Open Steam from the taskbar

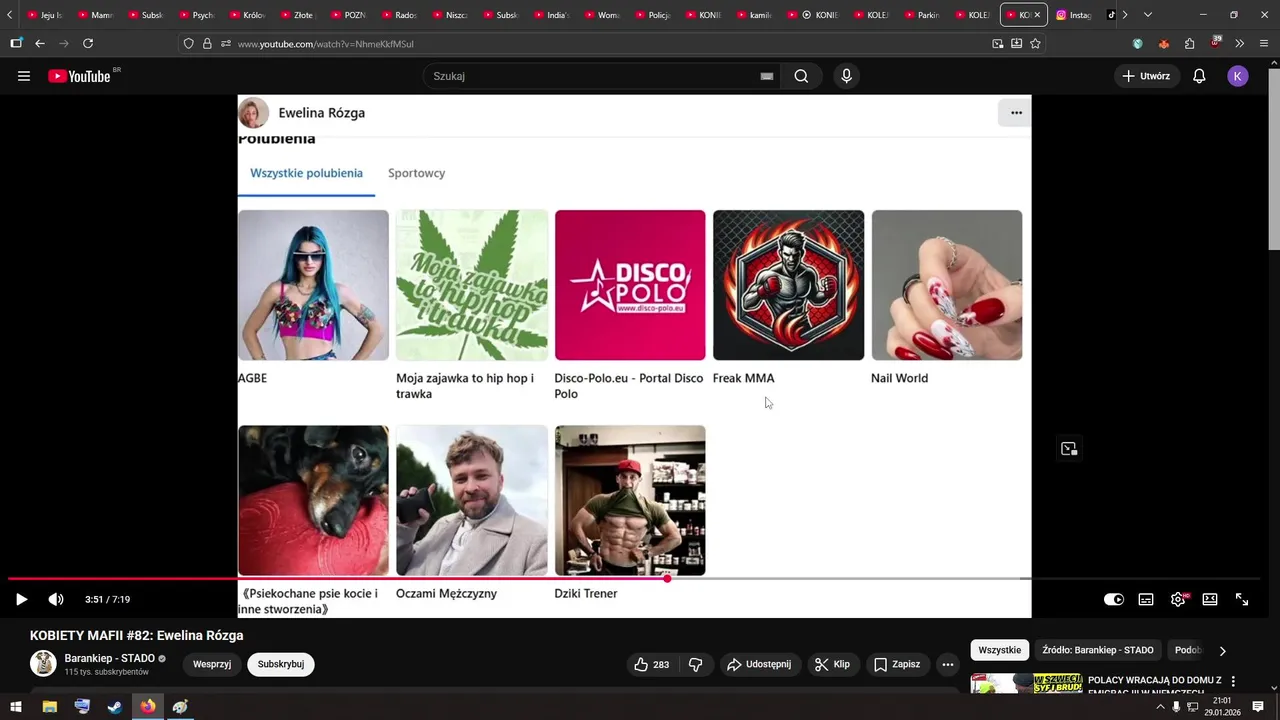pos(115,707)
